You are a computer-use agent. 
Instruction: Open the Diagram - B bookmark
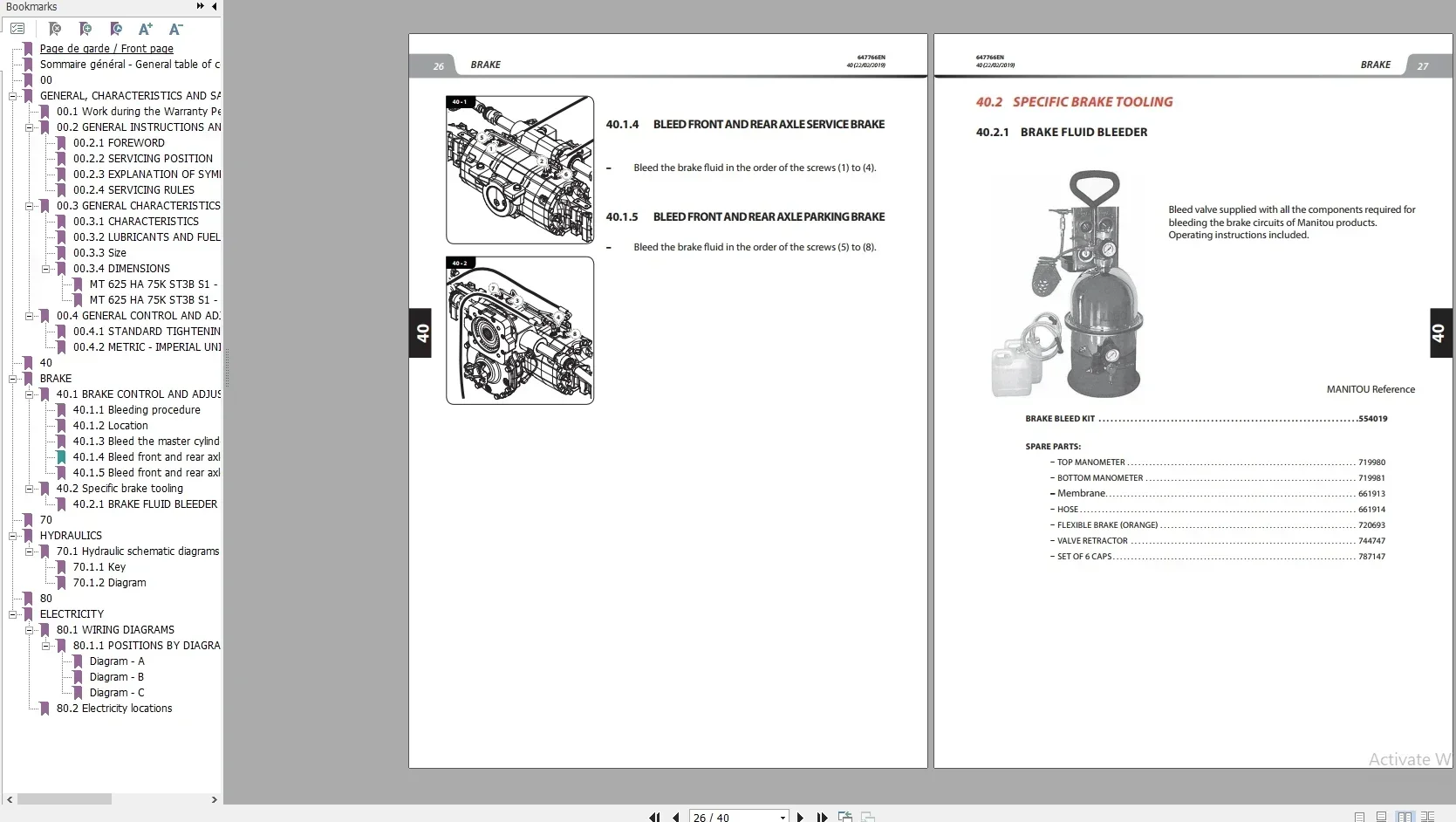coord(116,677)
